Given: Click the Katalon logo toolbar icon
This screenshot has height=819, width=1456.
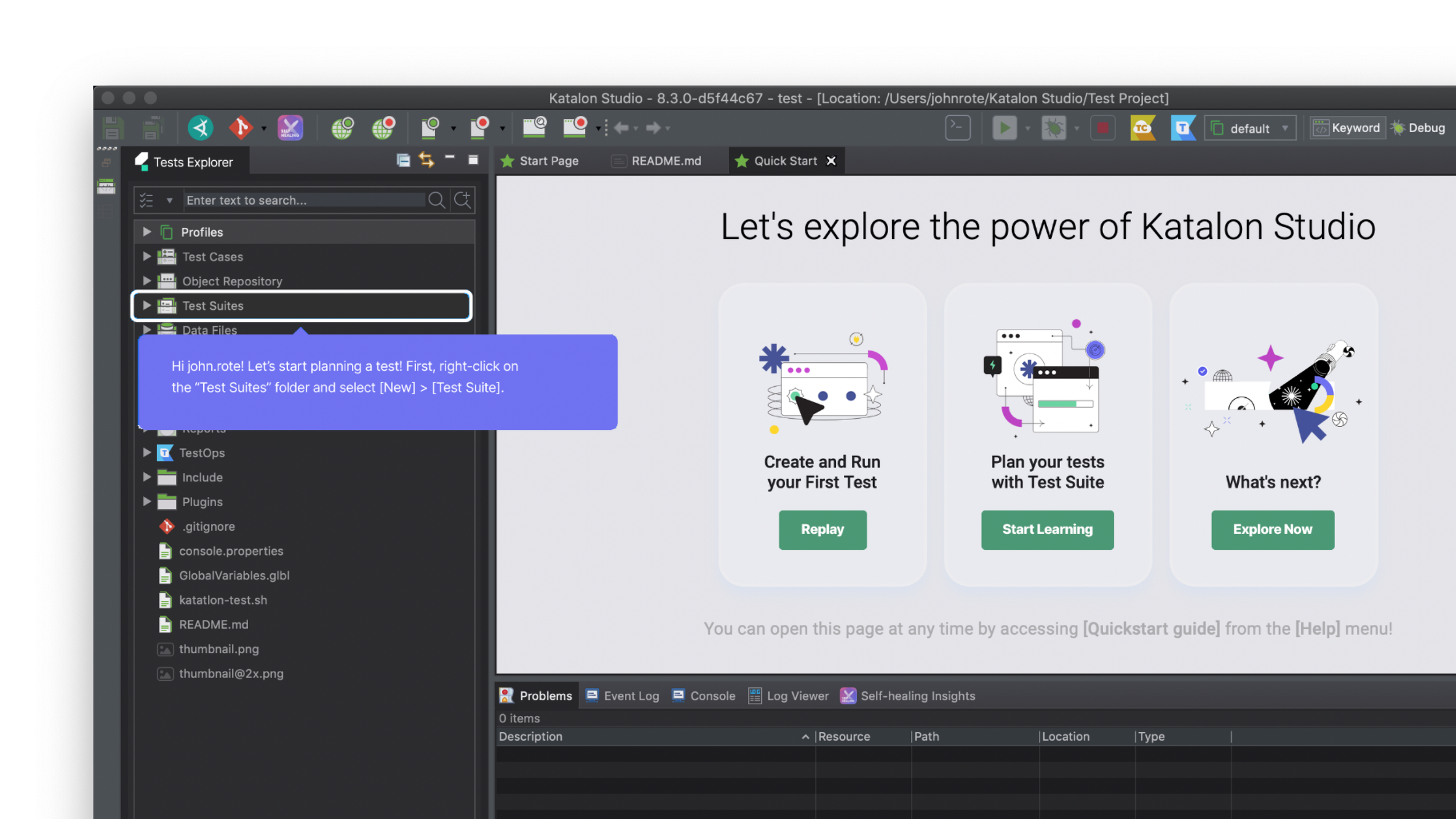Looking at the screenshot, I should pos(200,128).
